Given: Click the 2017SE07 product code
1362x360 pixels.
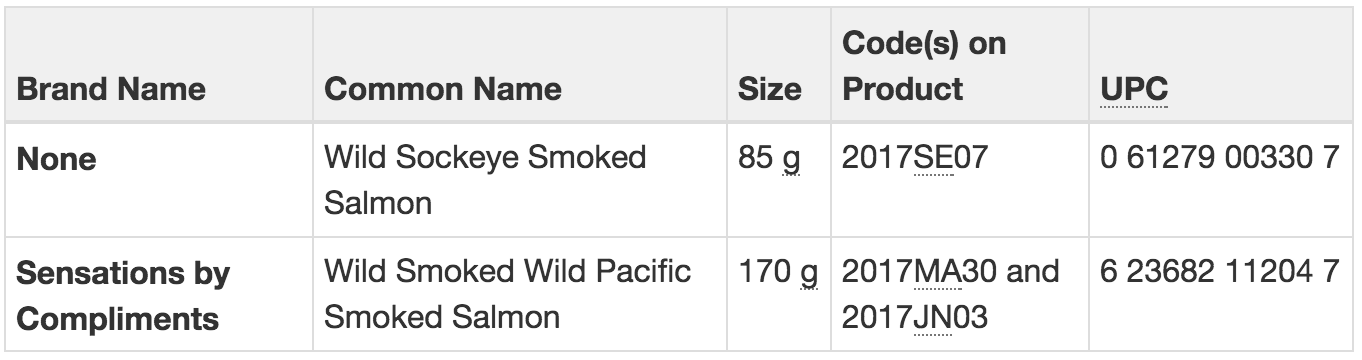Looking at the screenshot, I should coord(921,157).
